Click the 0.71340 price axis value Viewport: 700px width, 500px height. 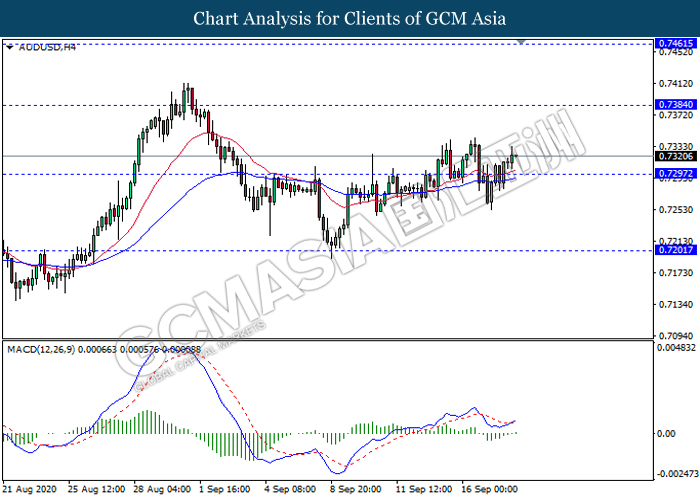click(676, 304)
